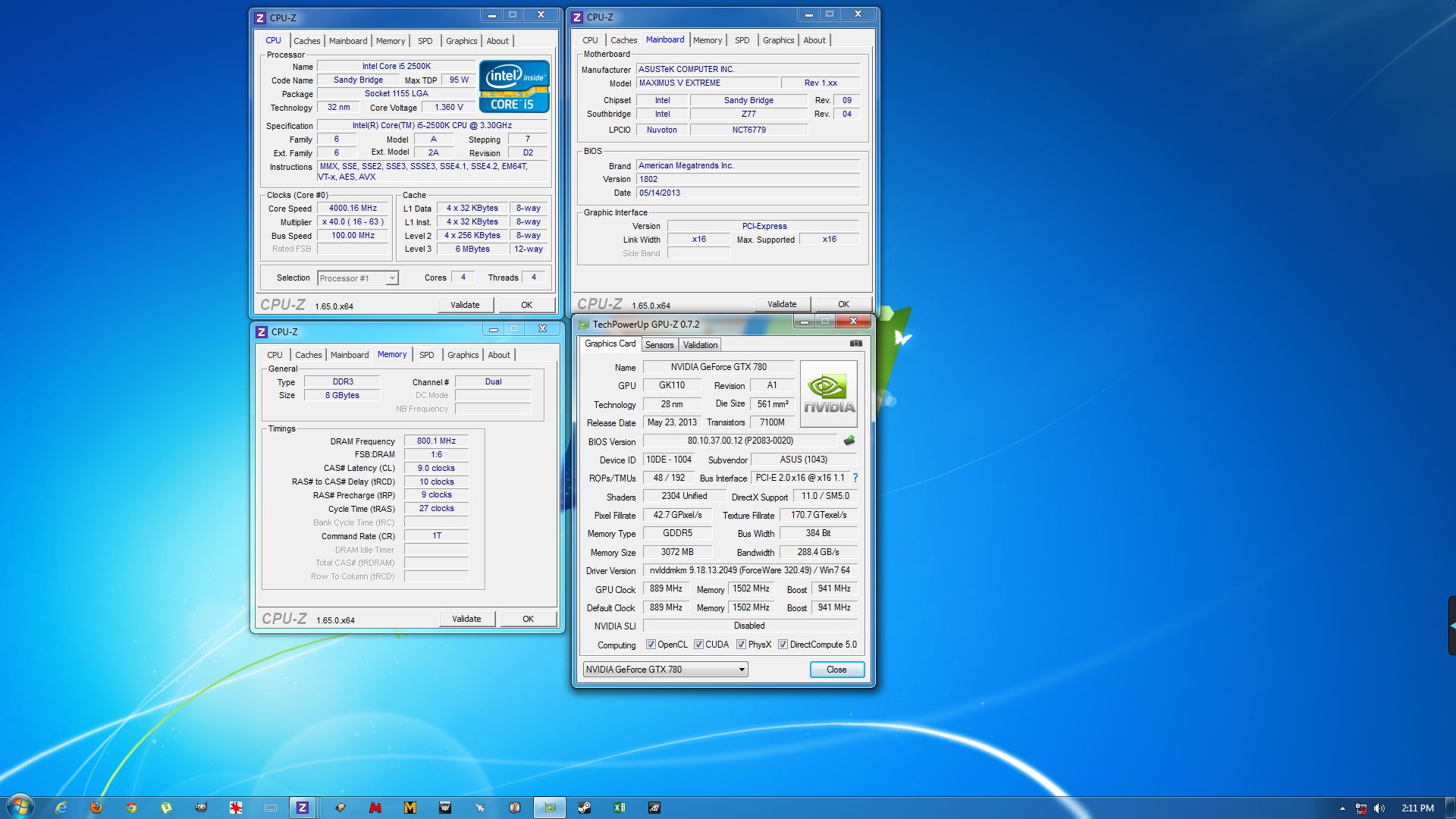
Task: Open the Windows Start menu orb
Action: coord(20,806)
